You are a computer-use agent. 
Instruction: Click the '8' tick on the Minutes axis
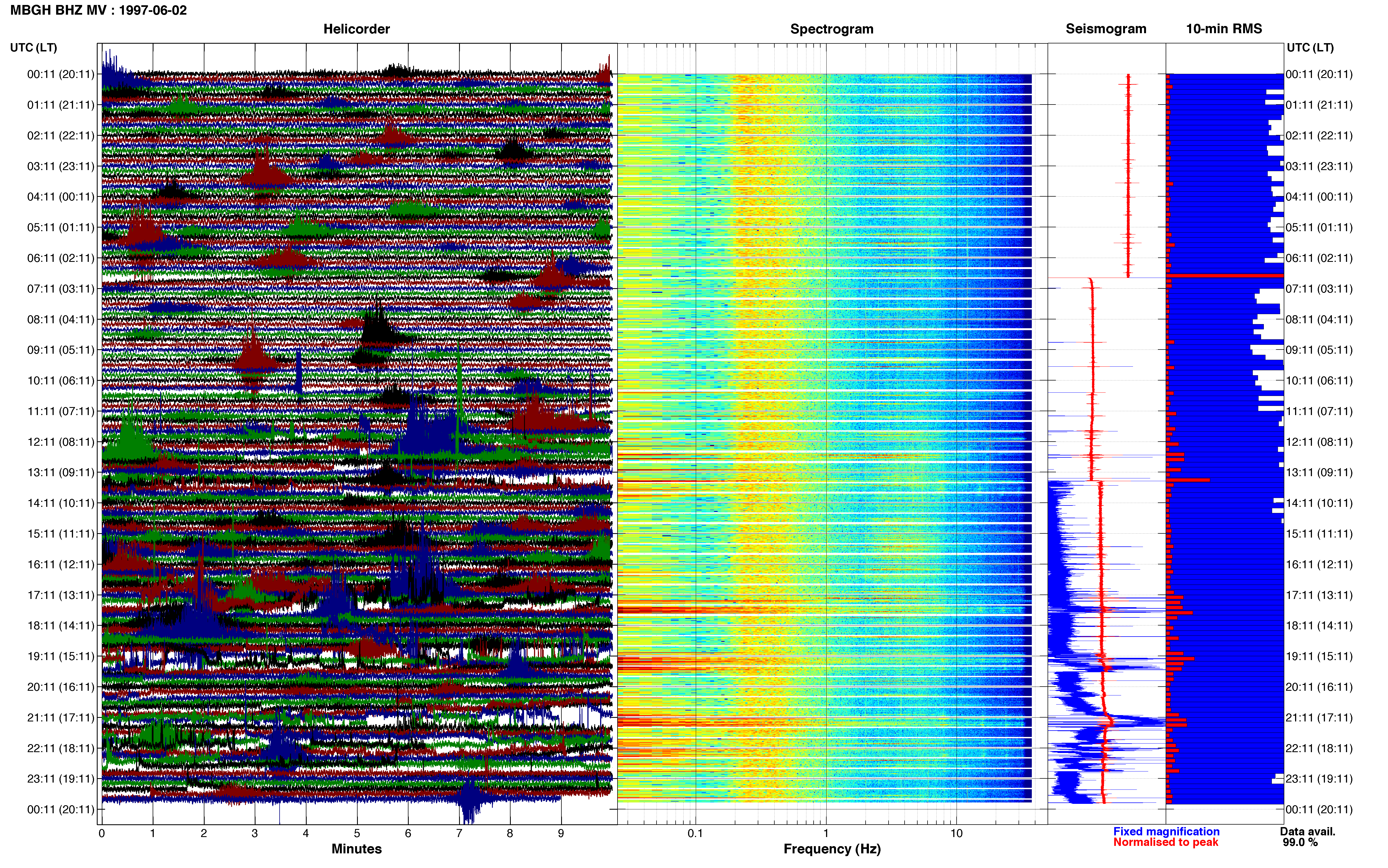tap(510, 833)
